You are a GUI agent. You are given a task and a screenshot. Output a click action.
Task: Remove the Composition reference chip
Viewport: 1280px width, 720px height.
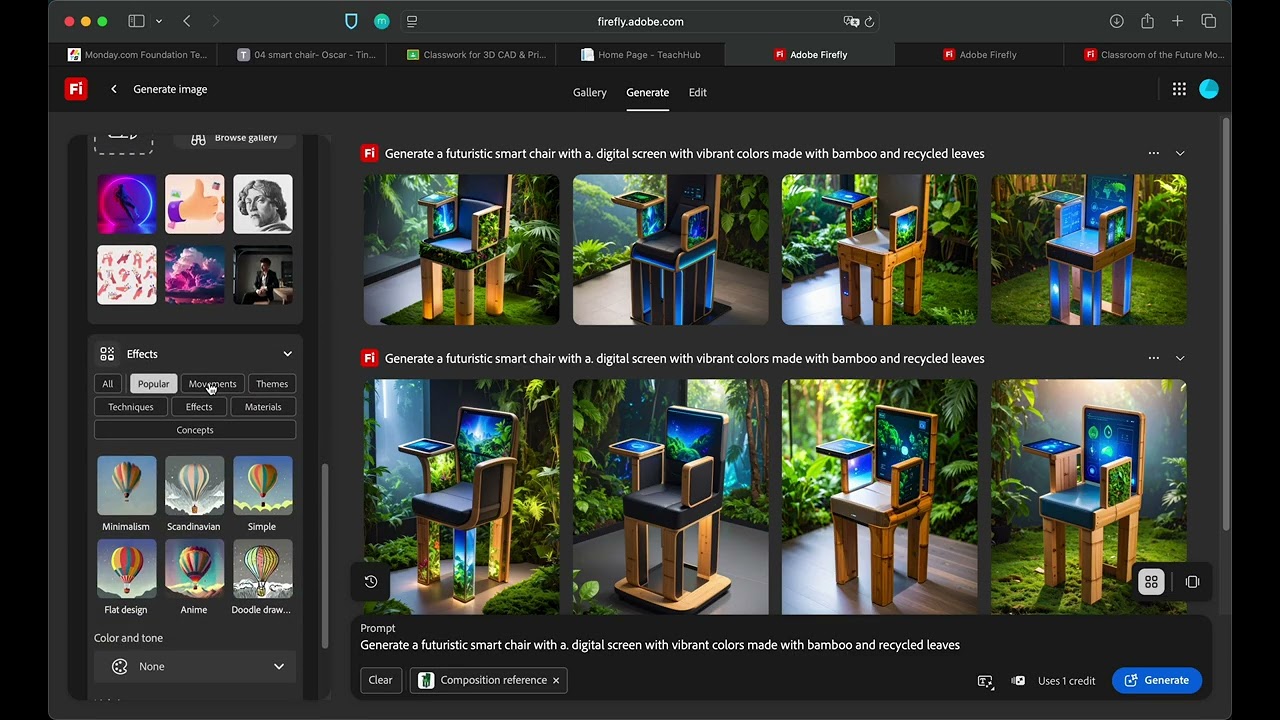556,680
